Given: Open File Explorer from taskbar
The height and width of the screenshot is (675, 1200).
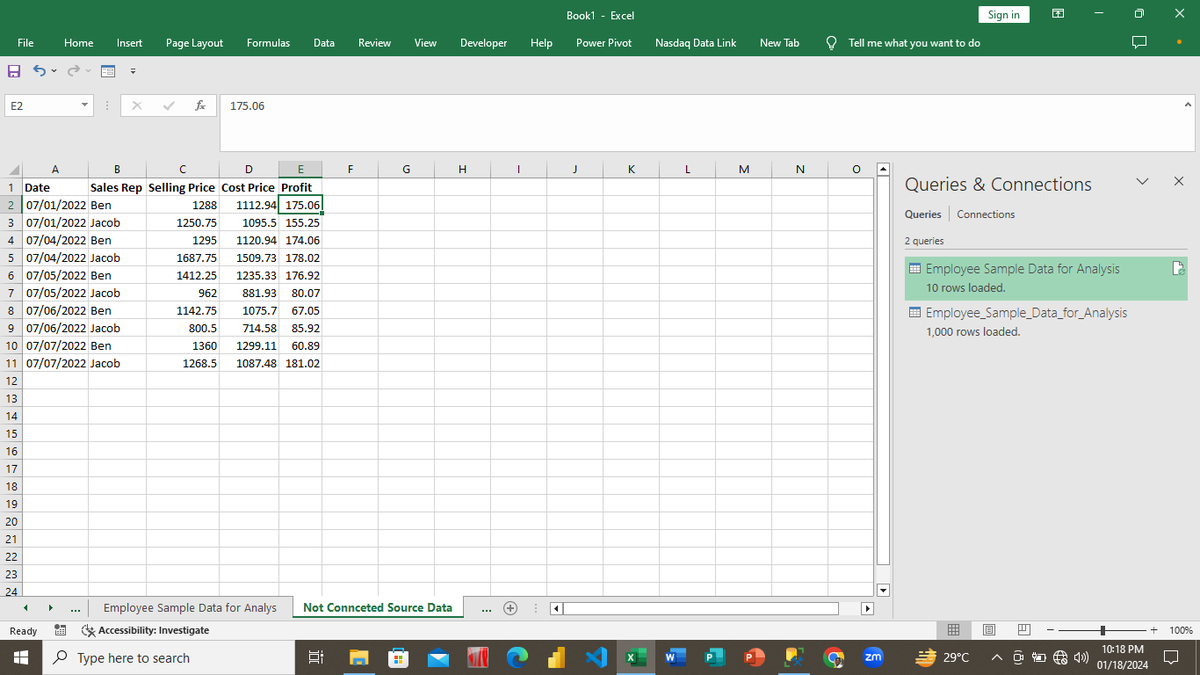Looking at the screenshot, I should 358,658.
